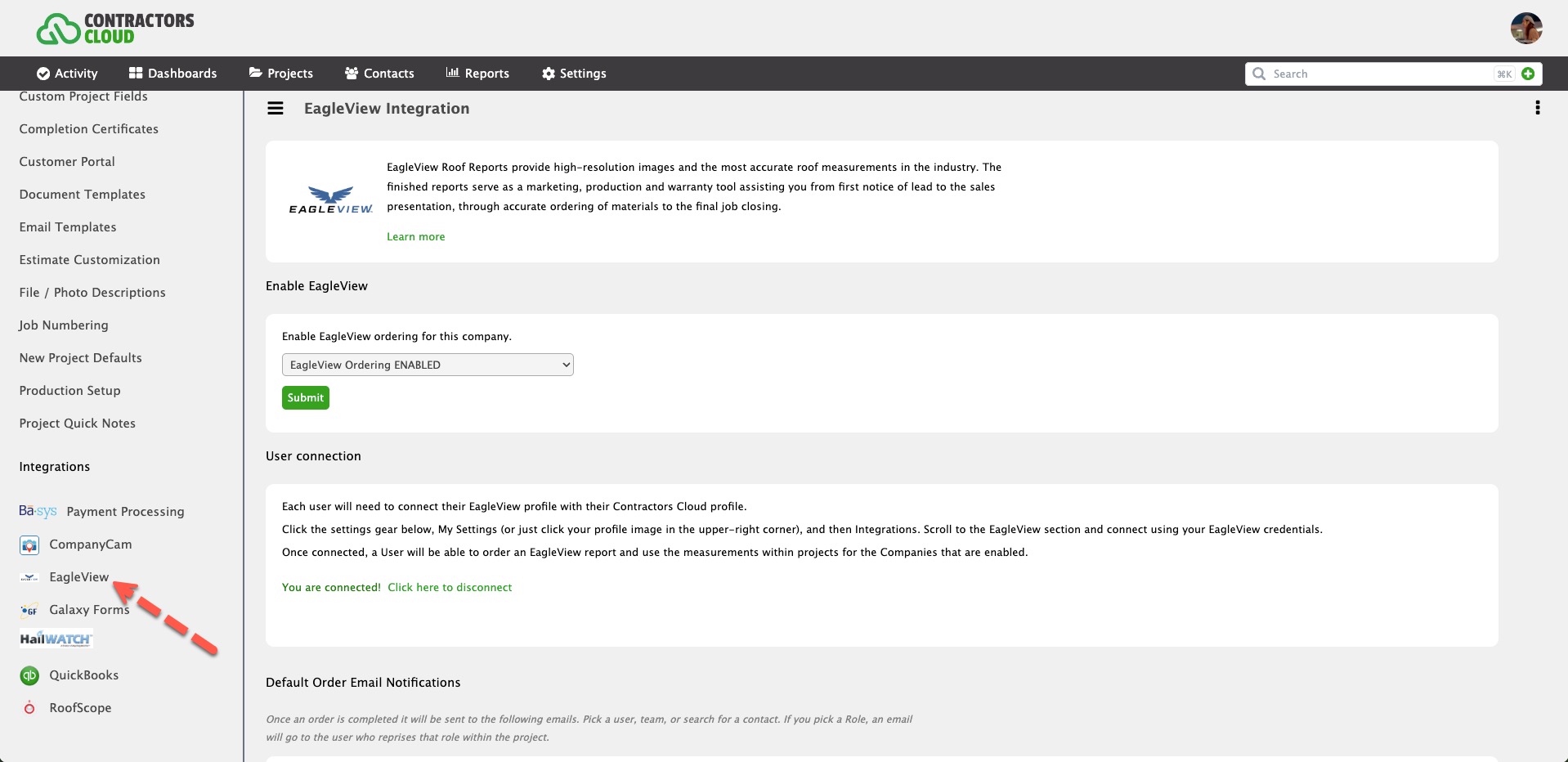Click the Basys payment logo icon
The height and width of the screenshot is (762, 1568).
(38, 511)
